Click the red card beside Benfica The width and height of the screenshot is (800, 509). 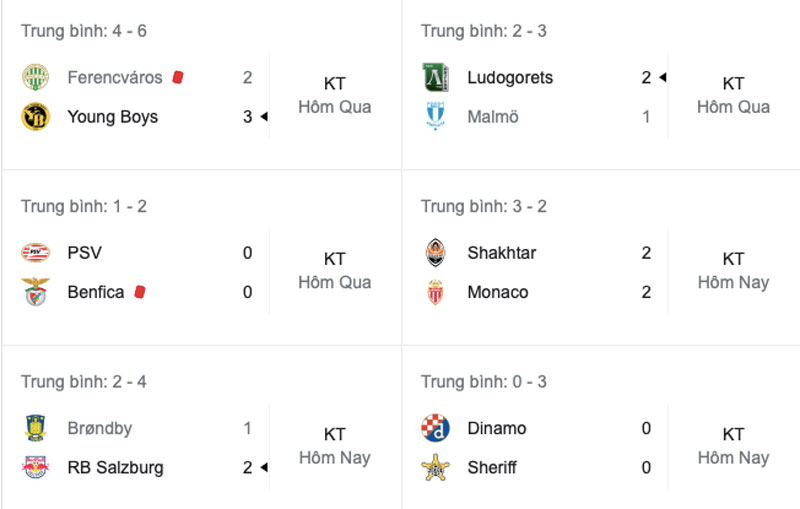click(140, 292)
